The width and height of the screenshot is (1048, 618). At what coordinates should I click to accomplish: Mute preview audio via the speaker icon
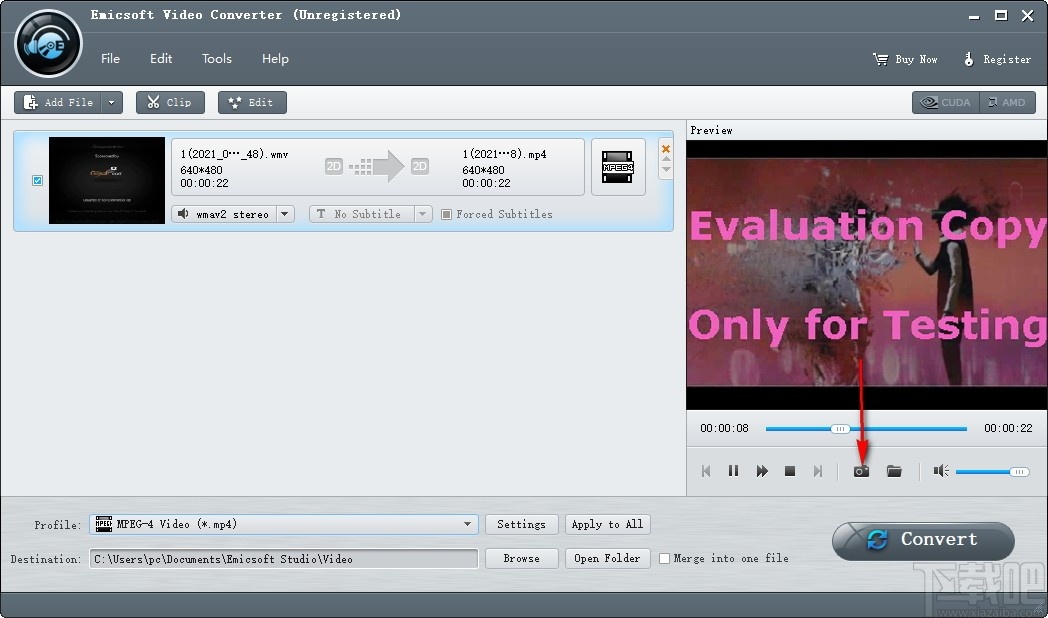click(940, 470)
